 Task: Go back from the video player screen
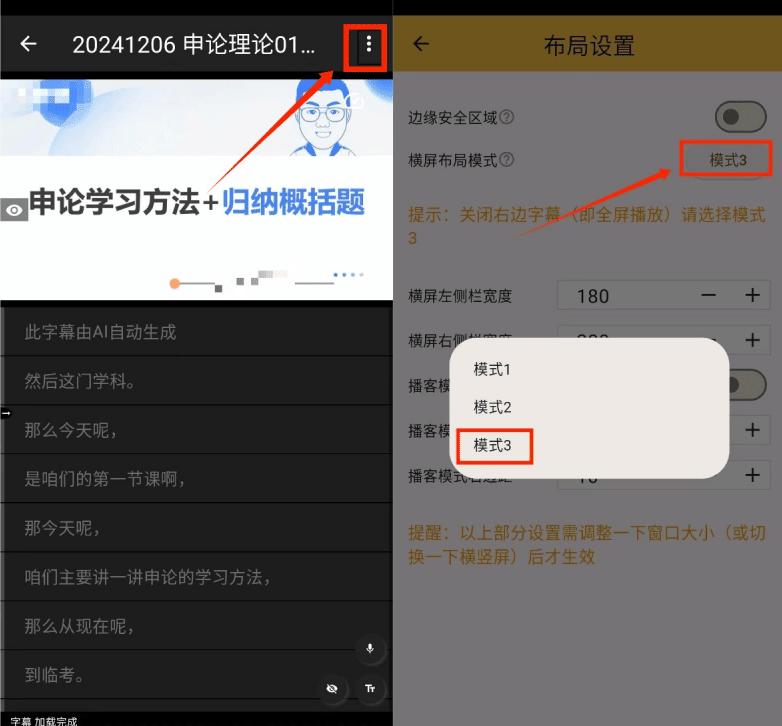click(x=29, y=44)
